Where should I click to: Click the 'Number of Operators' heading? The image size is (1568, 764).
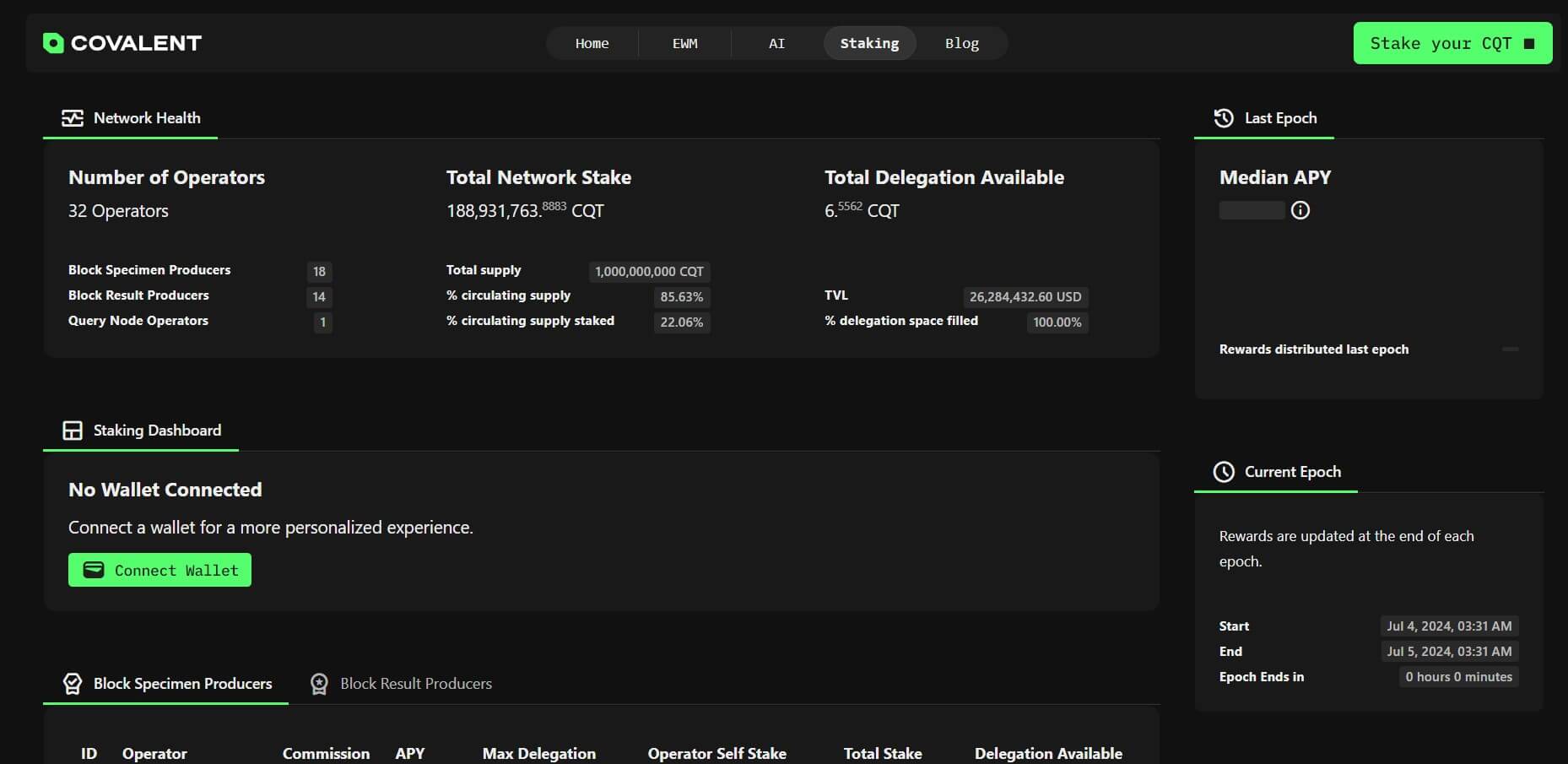point(166,177)
